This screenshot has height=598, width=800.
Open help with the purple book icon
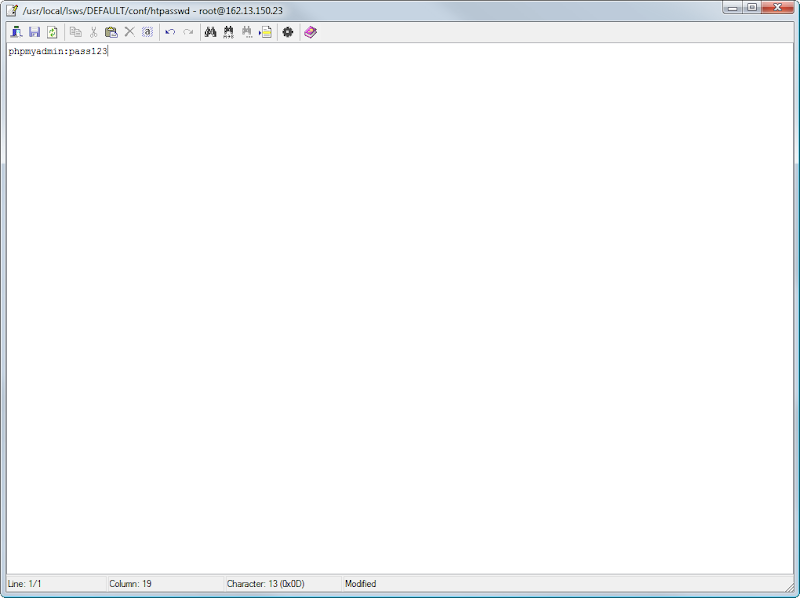coord(310,32)
